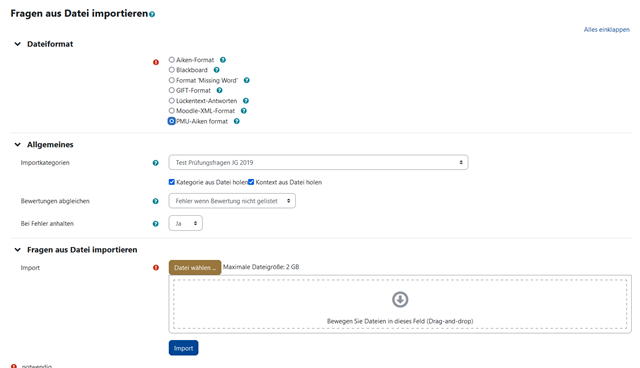Open help for Aiken-Format
The height and width of the screenshot is (368, 640).
(x=223, y=60)
